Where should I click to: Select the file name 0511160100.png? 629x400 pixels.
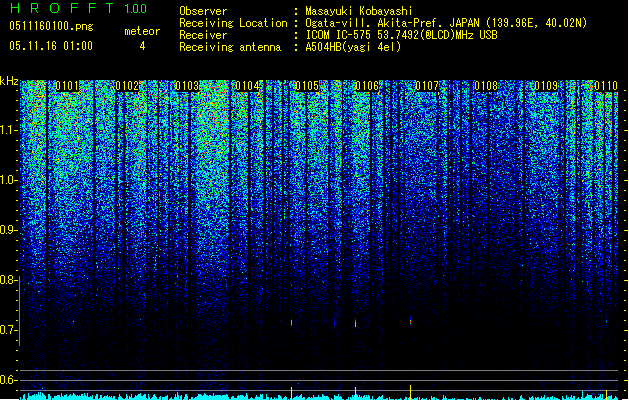pos(51,26)
